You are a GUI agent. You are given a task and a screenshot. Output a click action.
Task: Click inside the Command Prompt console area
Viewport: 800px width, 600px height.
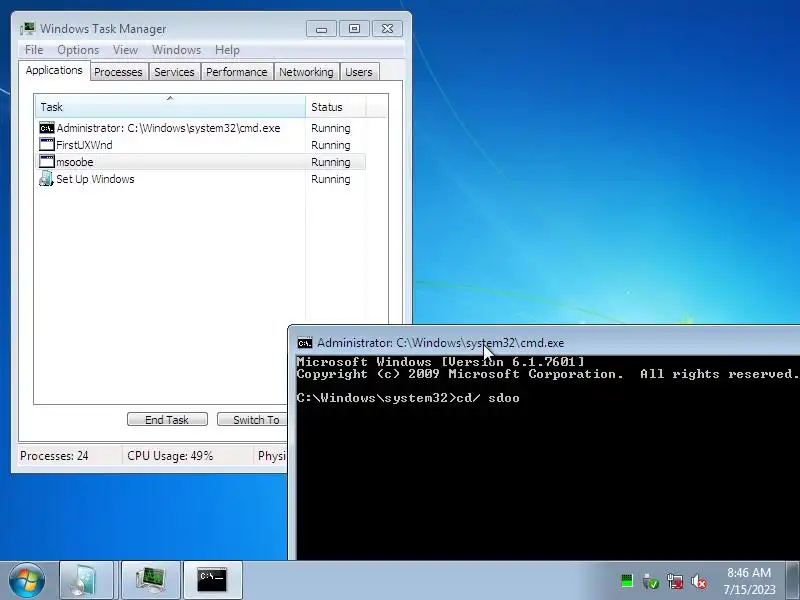coord(547,457)
